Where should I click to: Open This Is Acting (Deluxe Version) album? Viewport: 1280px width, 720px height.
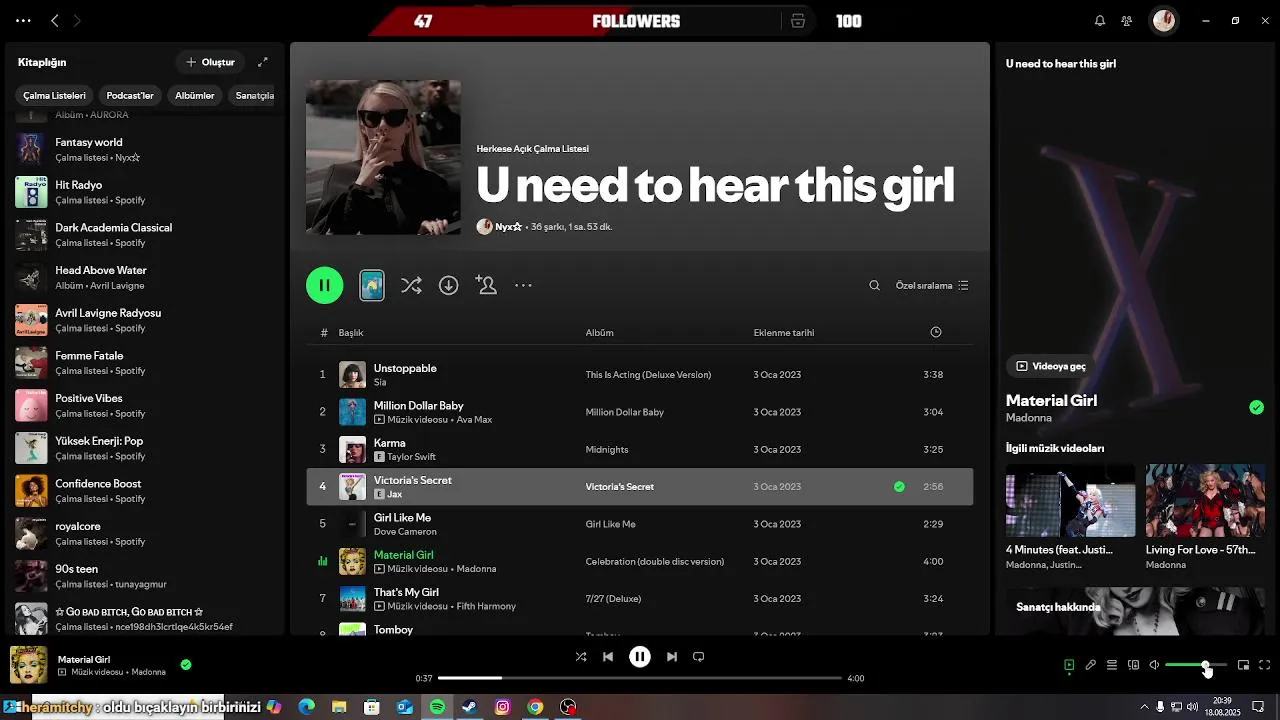pos(648,375)
